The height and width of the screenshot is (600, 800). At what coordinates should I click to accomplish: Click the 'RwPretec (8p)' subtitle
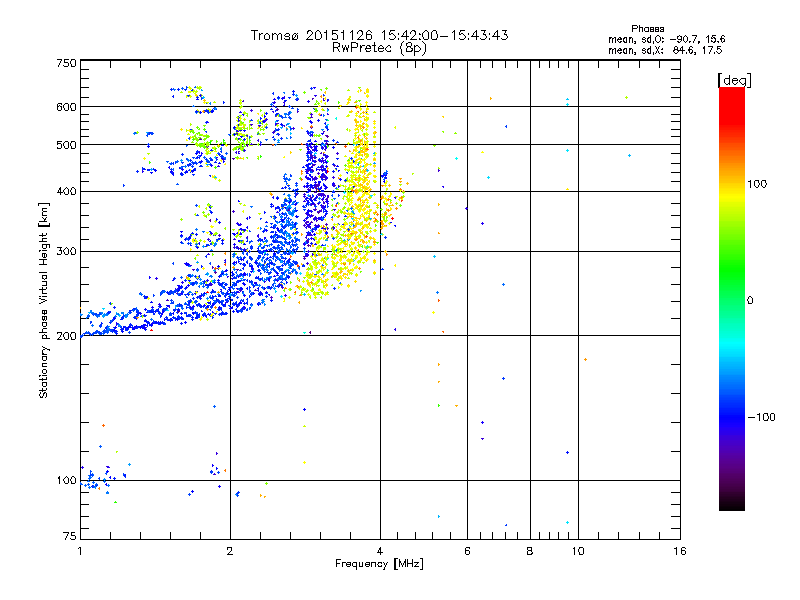point(379,48)
